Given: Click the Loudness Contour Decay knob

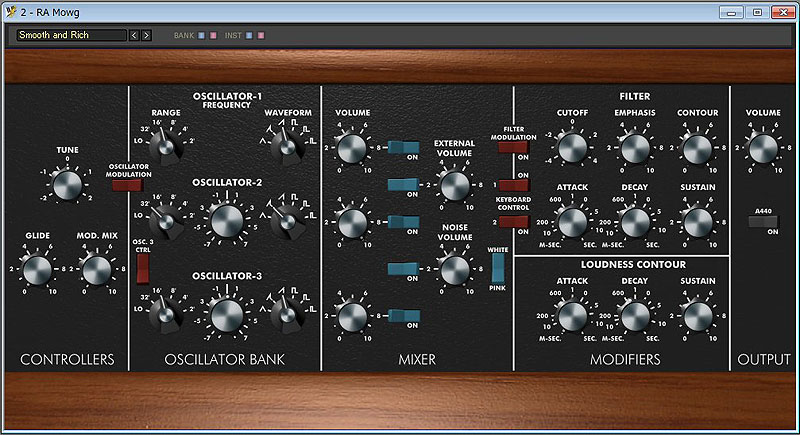Looking at the screenshot, I should [635, 316].
